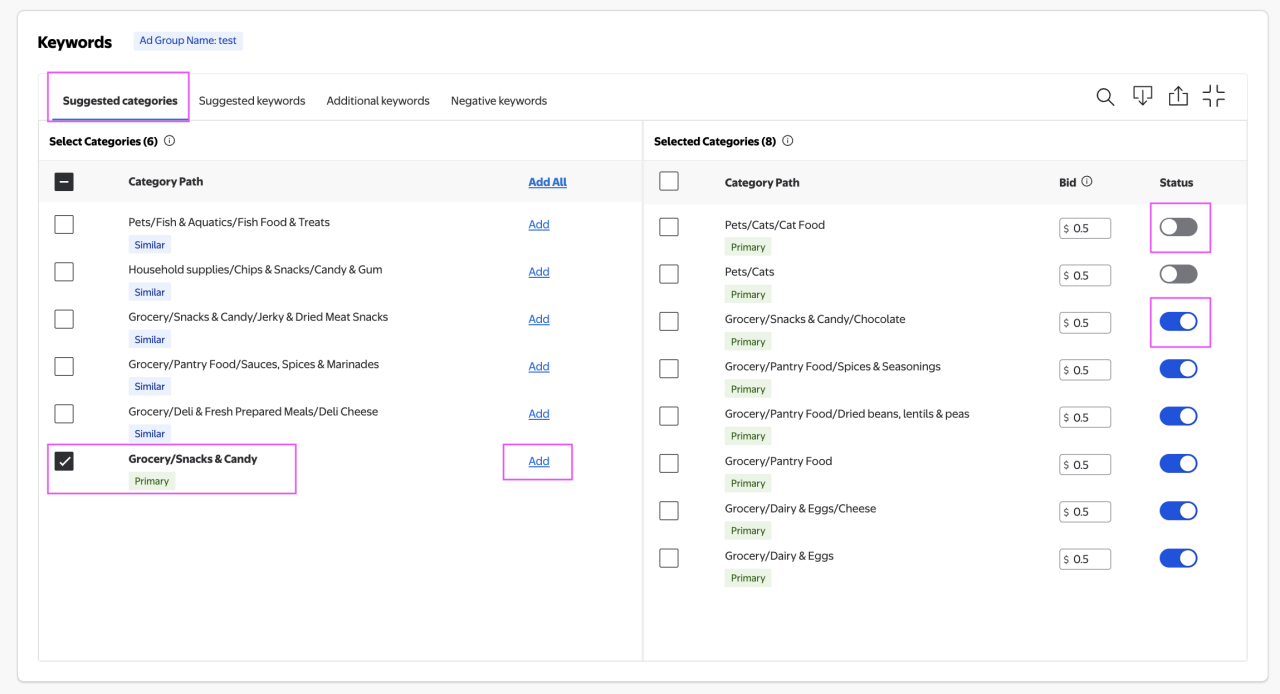Check Grocery/Dairy & Eggs/Cheese row checkbox

[669, 511]
